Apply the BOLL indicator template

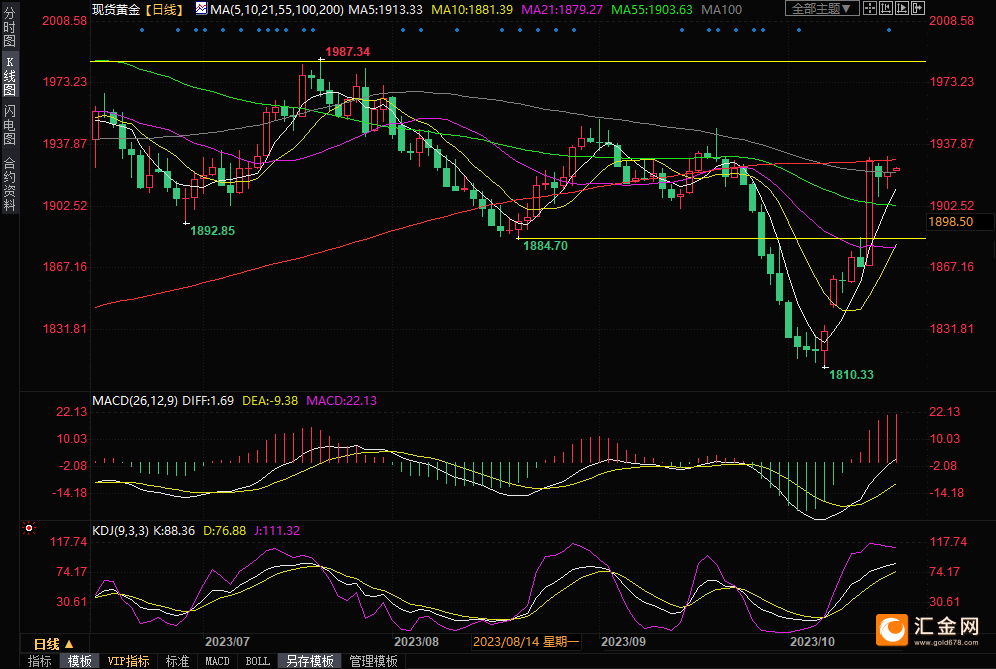[257, 661]
